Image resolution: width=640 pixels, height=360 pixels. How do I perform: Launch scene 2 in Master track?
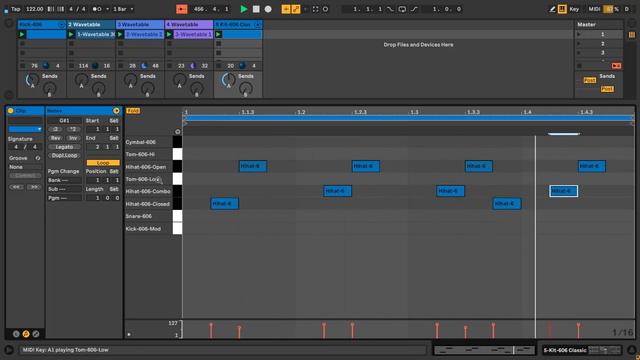(x=578, y=43)
